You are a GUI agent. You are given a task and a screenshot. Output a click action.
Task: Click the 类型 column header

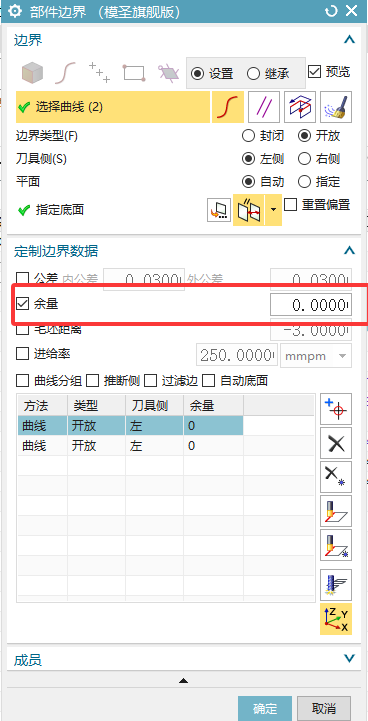(x=97, y=405)
